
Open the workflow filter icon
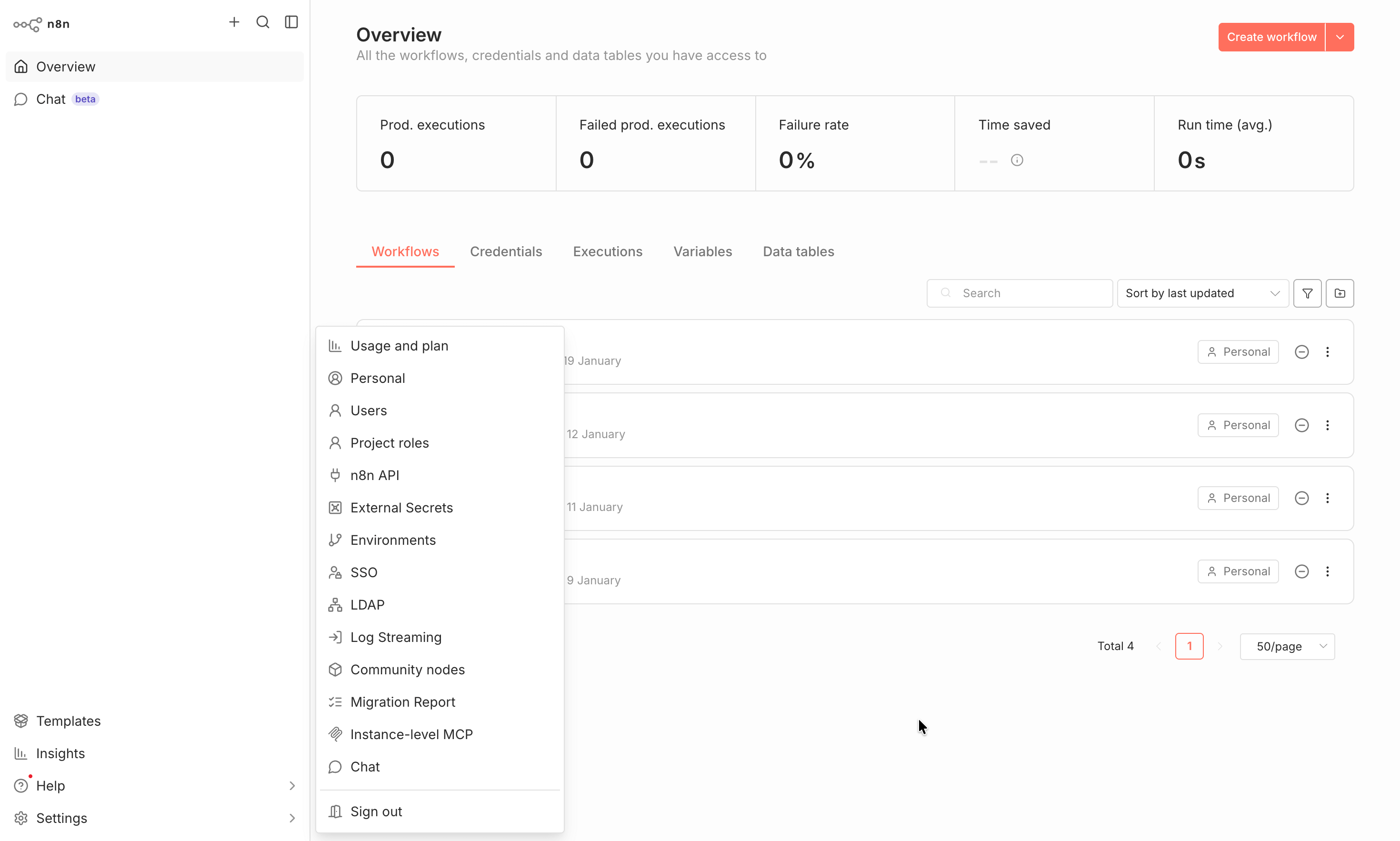point(1307,293)
